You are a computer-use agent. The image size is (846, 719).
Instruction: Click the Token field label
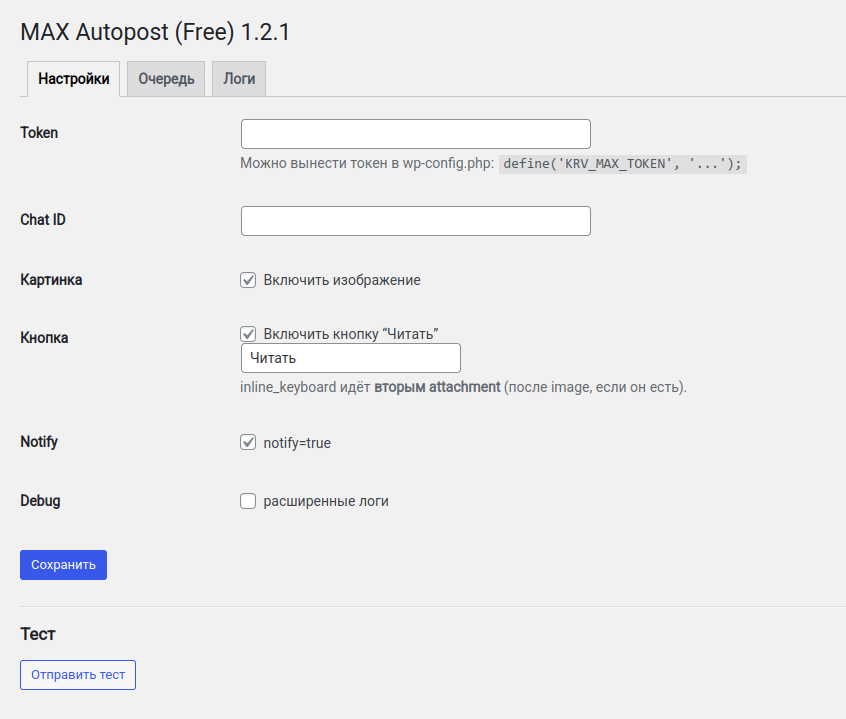click(x=39, y=133)
